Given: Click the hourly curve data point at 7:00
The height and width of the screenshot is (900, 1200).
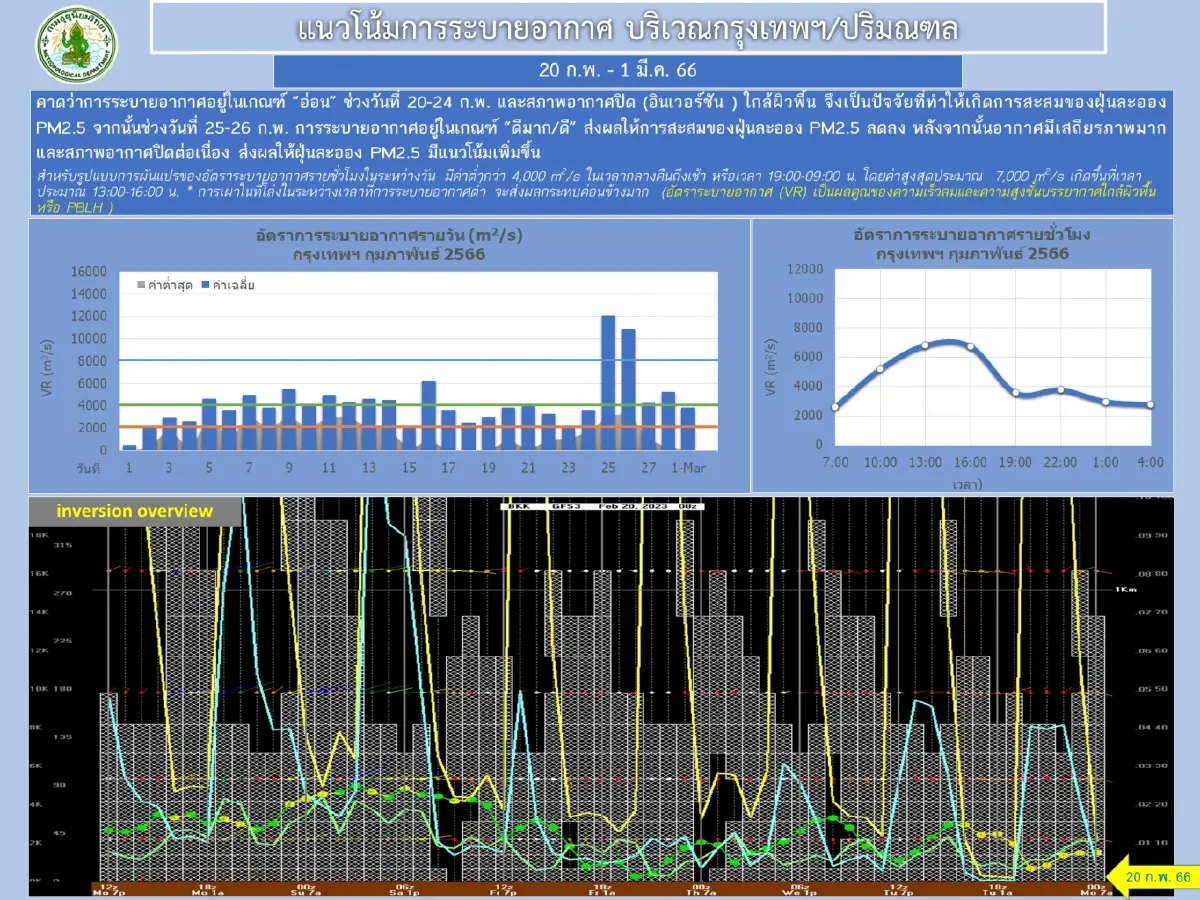Looking at the screenshot, I should tap(835, 407).
